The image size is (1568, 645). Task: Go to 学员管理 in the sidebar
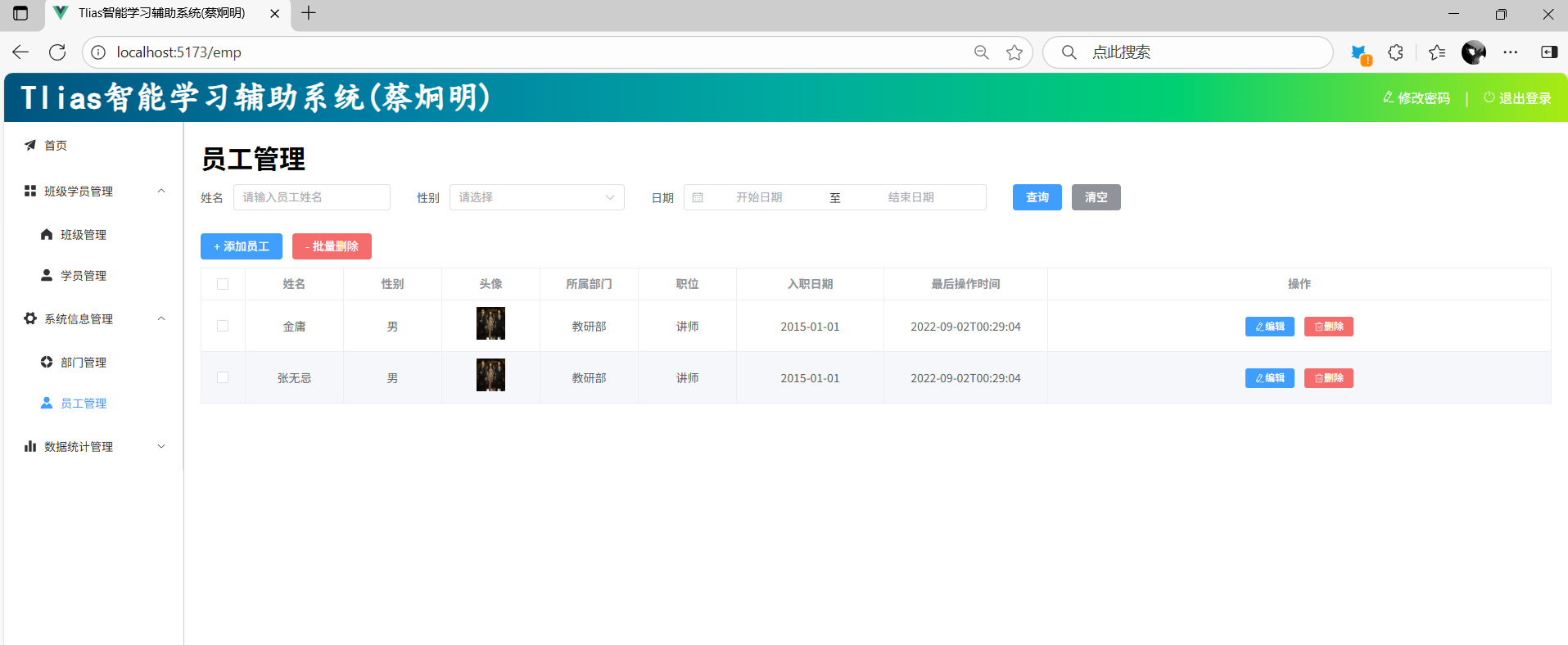point(83,275)
